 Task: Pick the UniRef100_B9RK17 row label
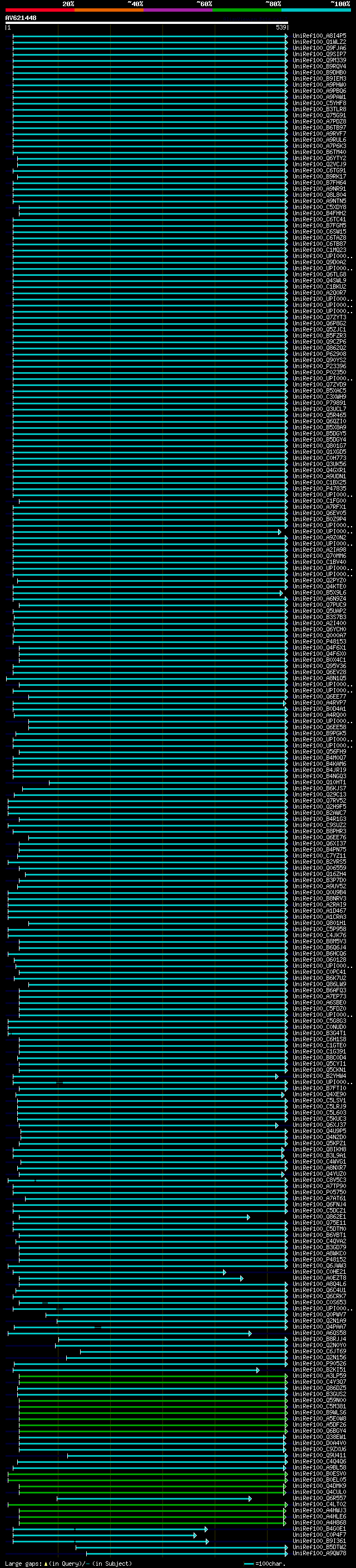(x=319, y=176)
